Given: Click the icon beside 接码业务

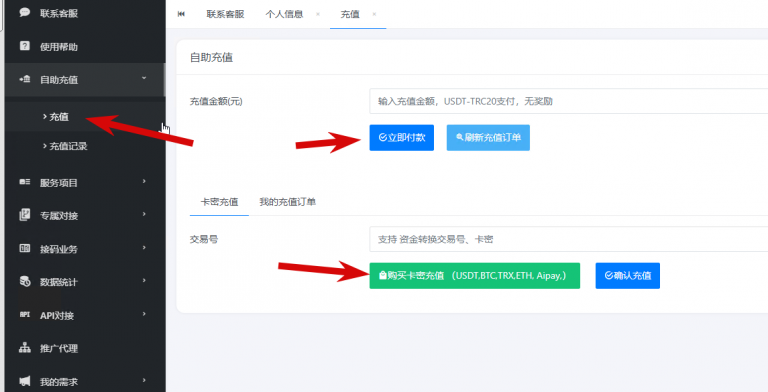Looking at the screenshot, I should 24,248.
